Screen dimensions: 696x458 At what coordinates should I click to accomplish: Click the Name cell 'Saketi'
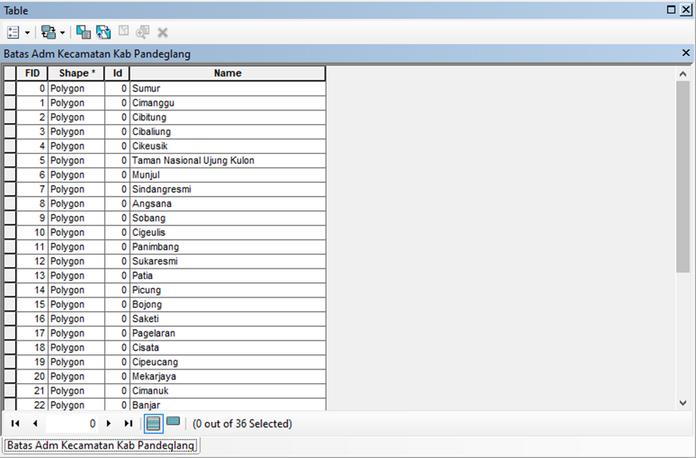228,319
